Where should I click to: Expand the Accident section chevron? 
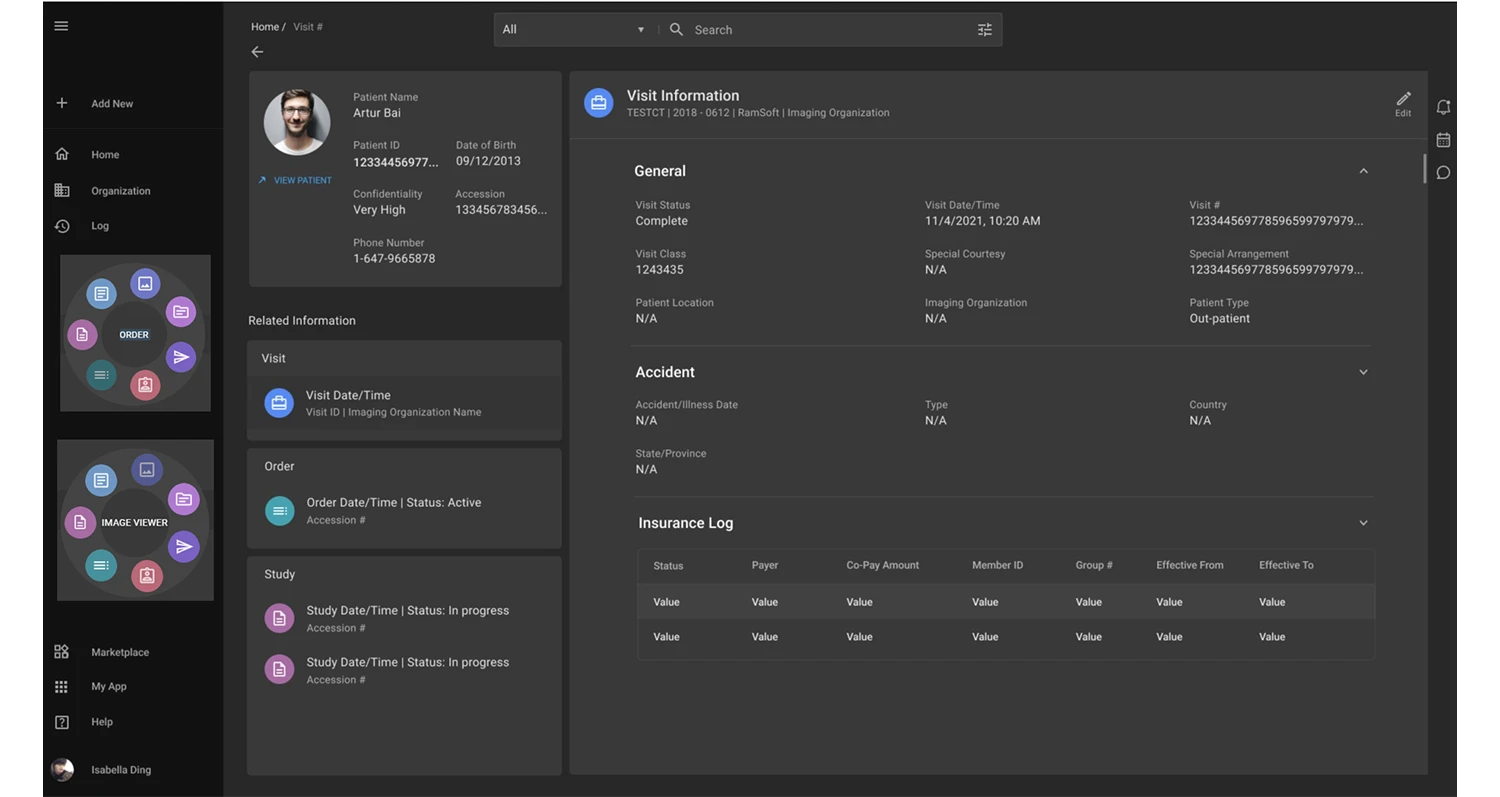tap(1363, 372)
